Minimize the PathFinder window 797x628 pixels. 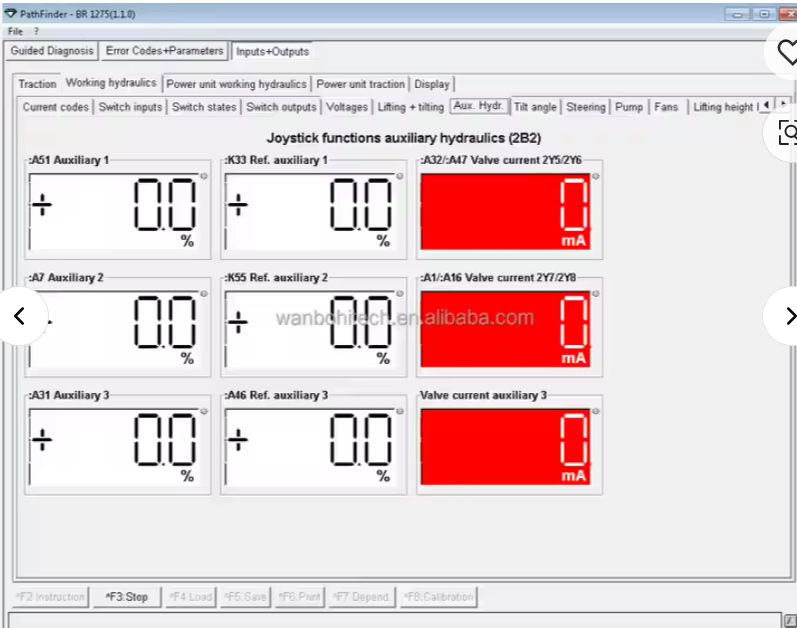click(737, 14)
